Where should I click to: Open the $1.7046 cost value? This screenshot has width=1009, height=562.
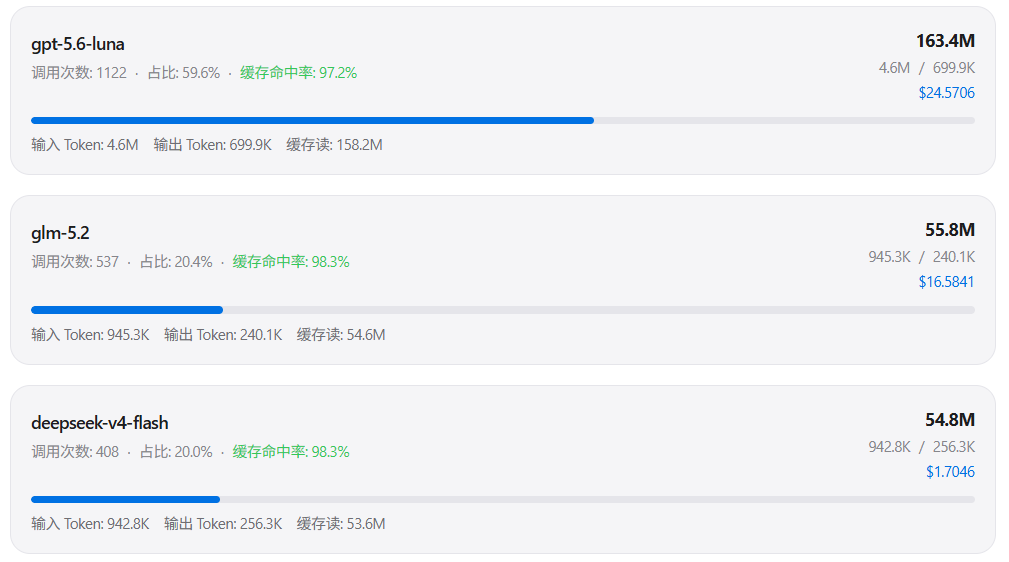tap(950, 472)
